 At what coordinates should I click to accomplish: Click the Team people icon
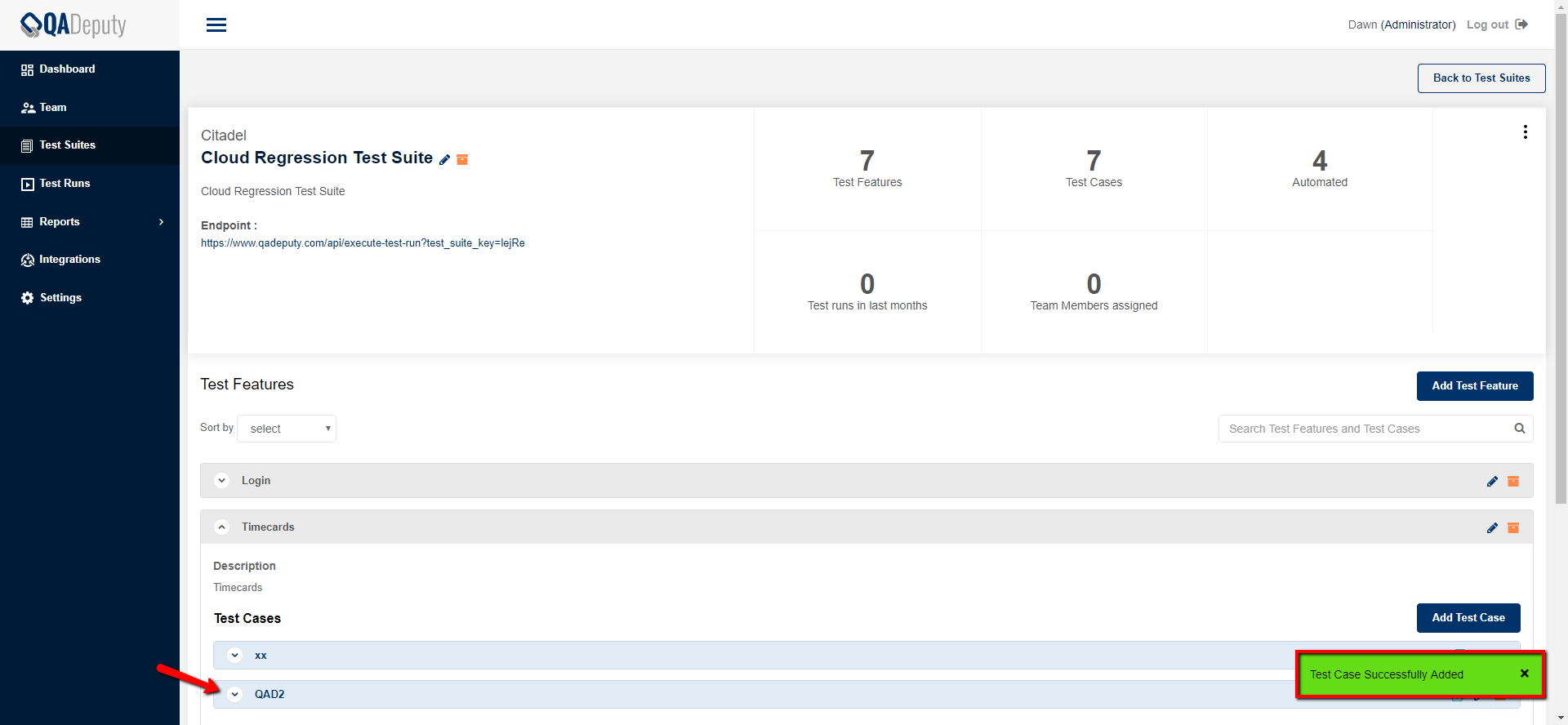[x=28, y=108]
